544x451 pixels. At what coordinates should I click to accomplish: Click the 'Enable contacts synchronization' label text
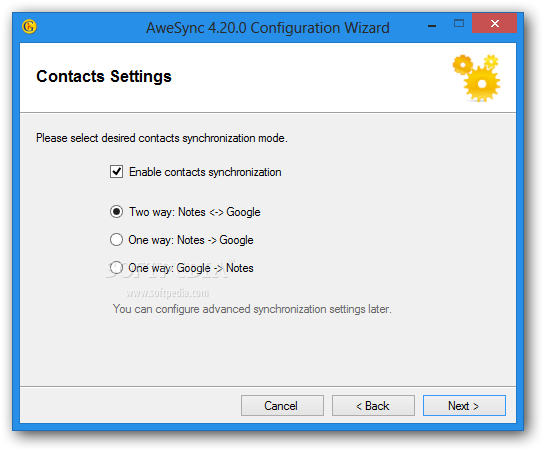pos(205,172)
